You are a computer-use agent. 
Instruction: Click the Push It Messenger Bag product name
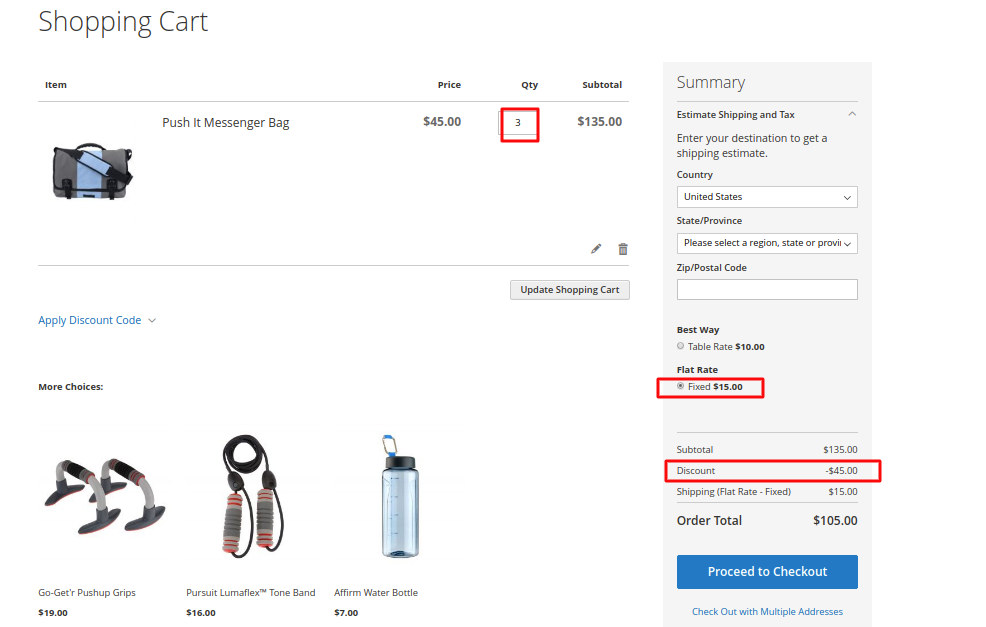[226, 123]
